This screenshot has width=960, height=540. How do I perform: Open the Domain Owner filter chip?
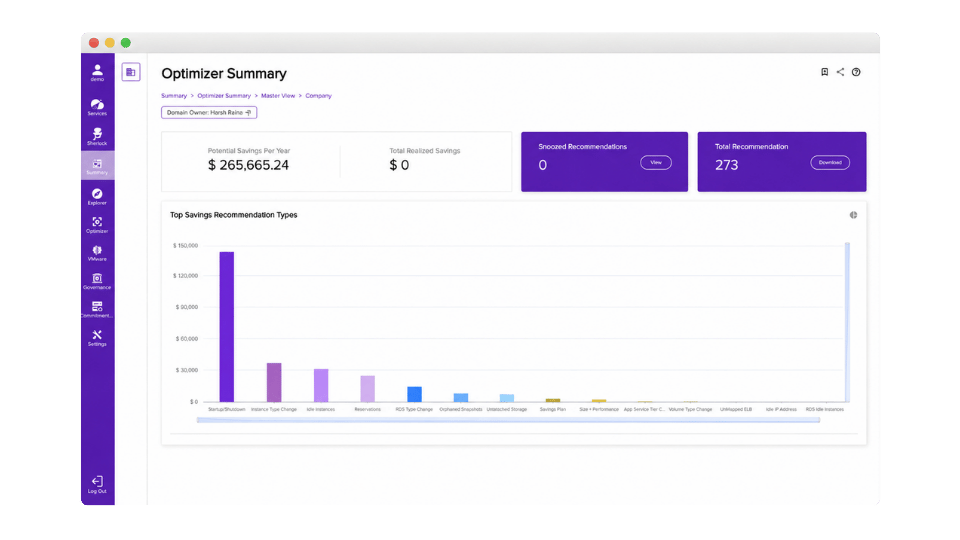[209, 113]
